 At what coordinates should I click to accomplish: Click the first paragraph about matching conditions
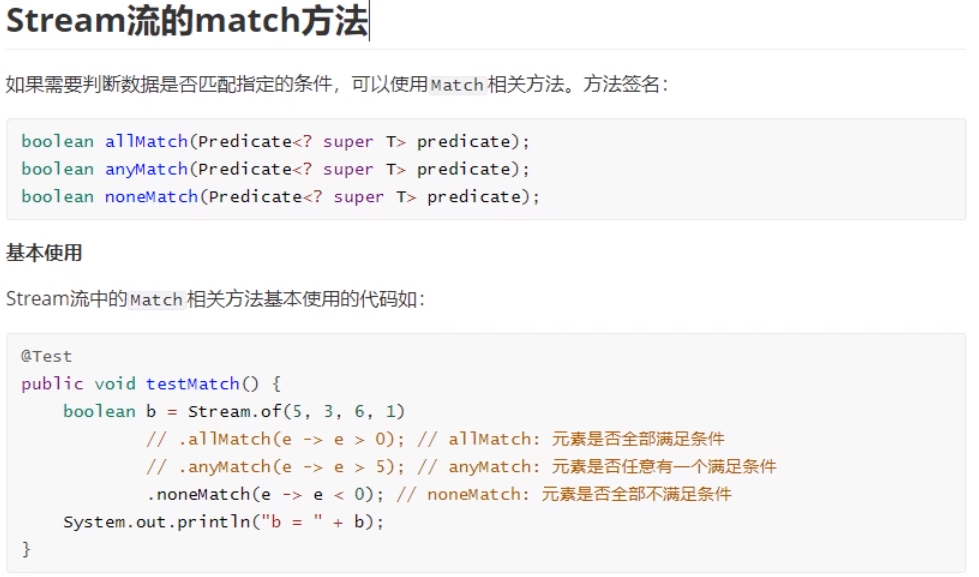point(336,85)
